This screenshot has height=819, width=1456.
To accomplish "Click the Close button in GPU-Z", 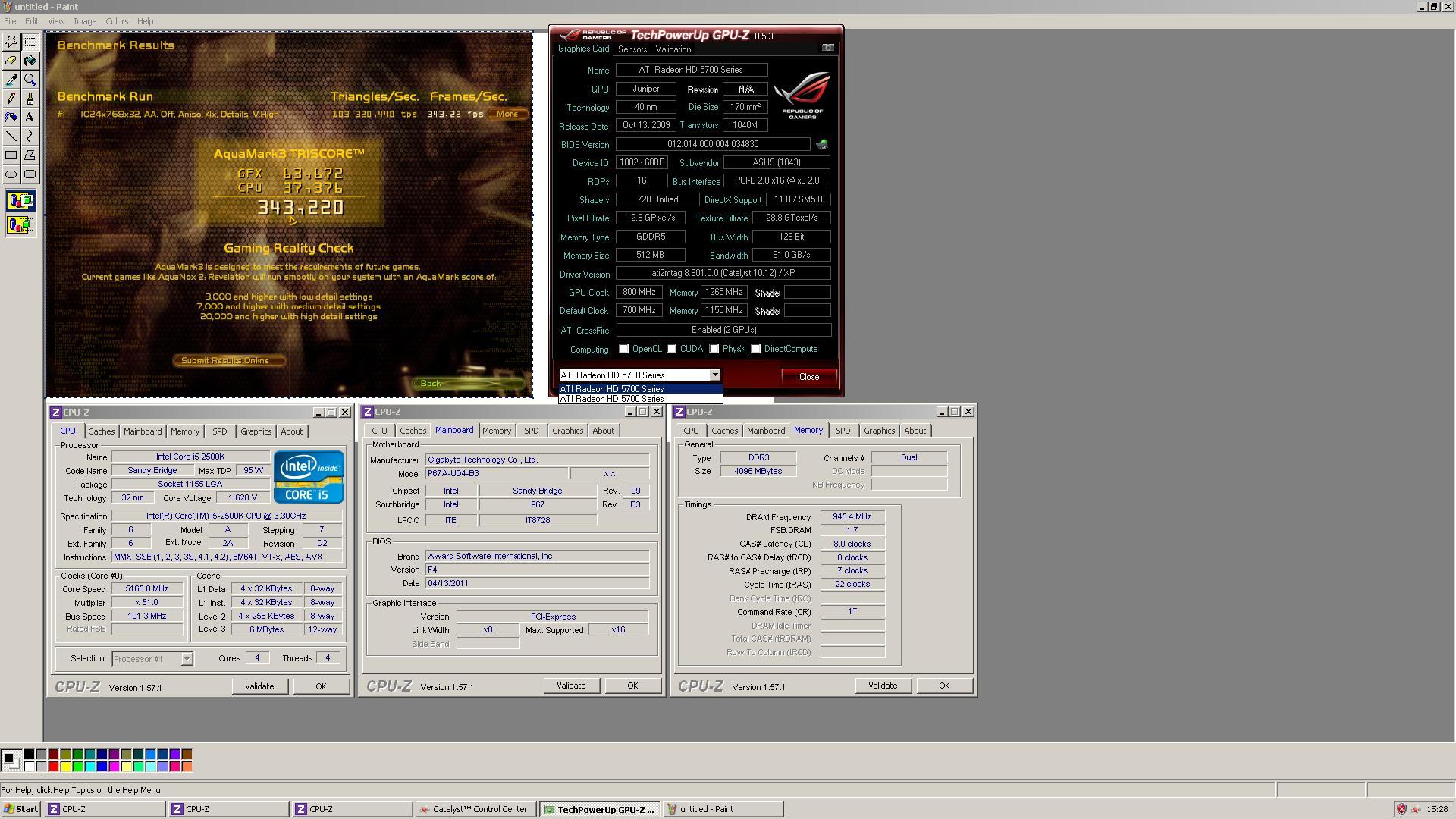I will click(808, 377).
